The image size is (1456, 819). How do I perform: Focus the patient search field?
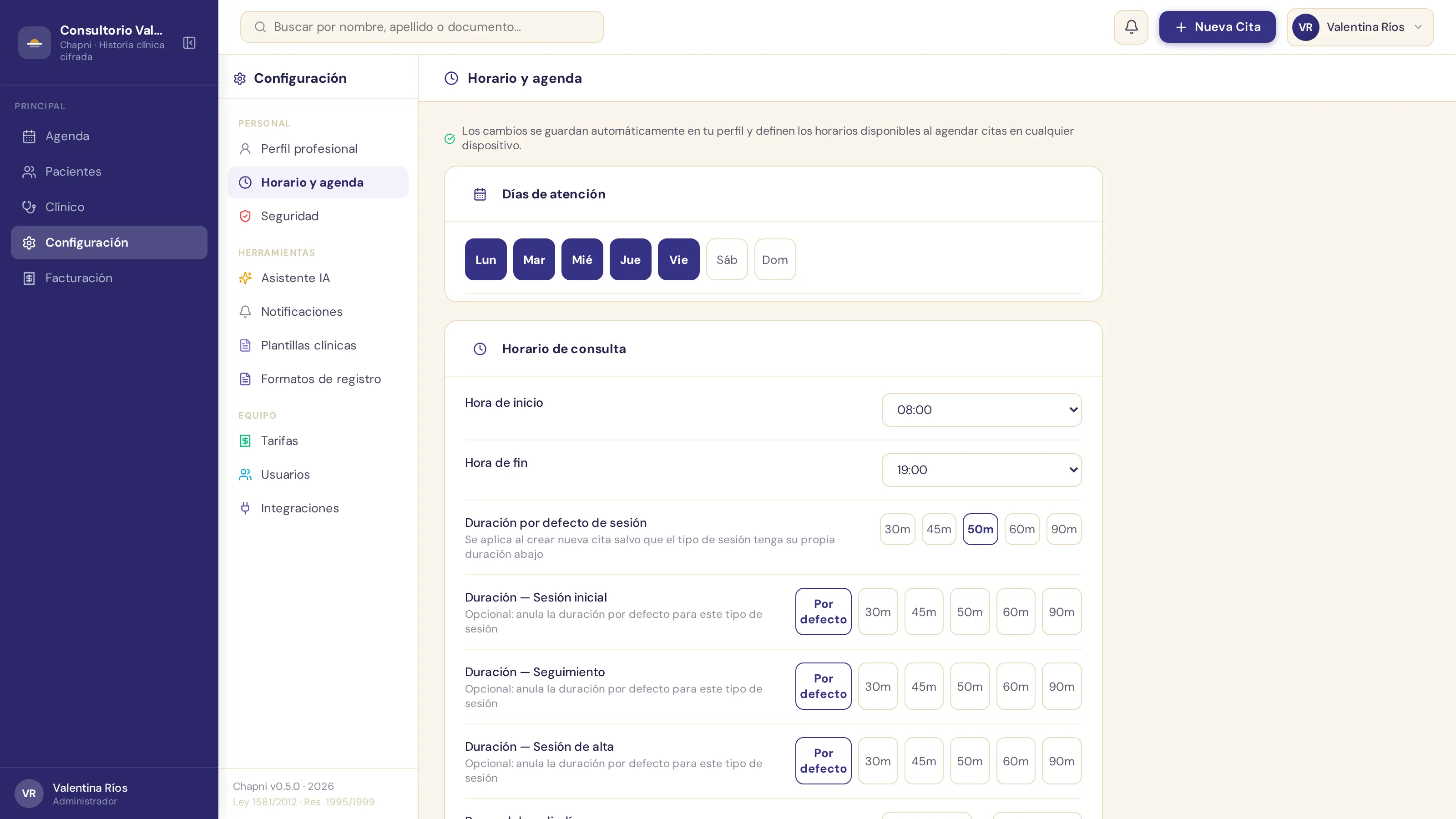coord(422,26)
